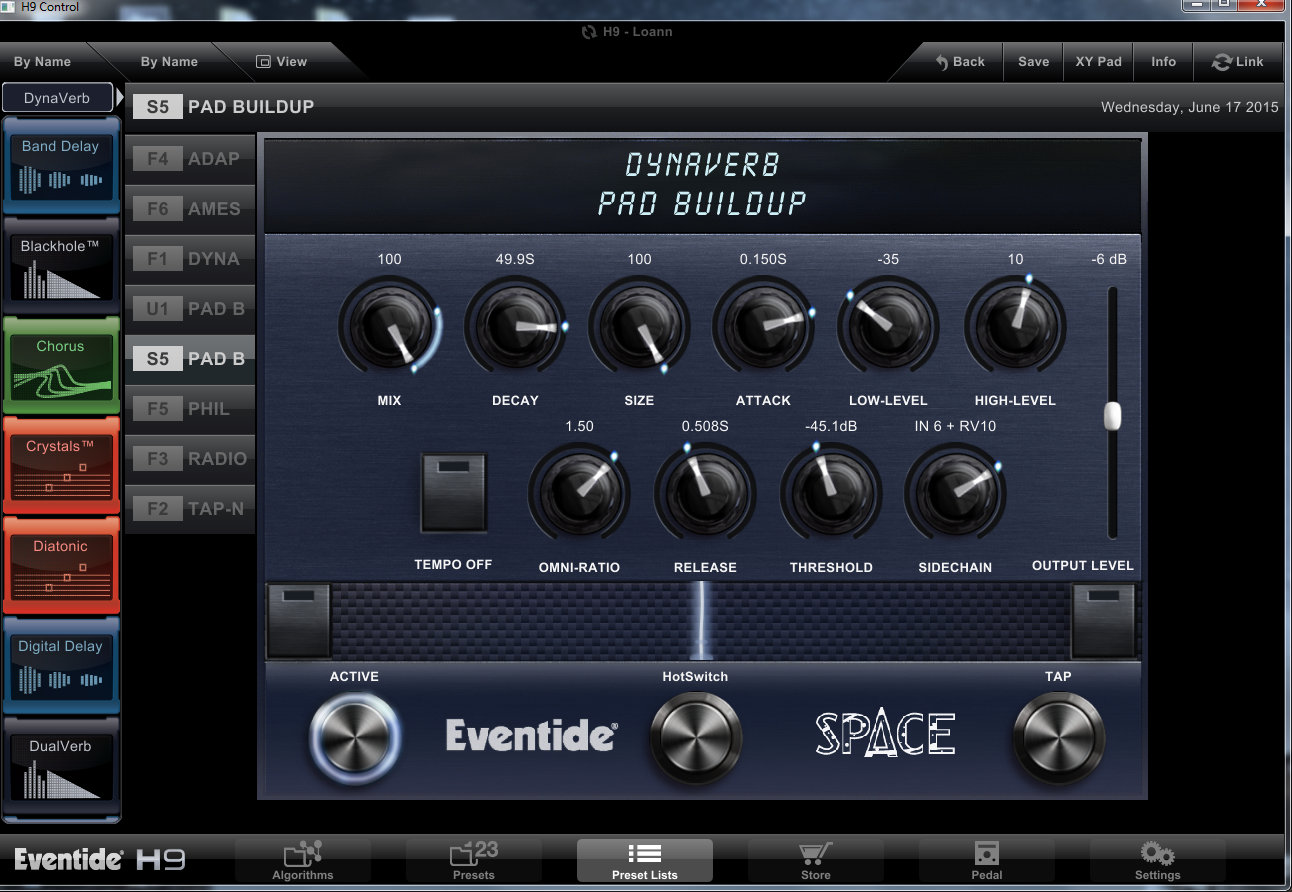Click the DYNAVERB PAD BUILDUP display
Image resolution: width=1292 pixels, height=892 pixels.
702,184
